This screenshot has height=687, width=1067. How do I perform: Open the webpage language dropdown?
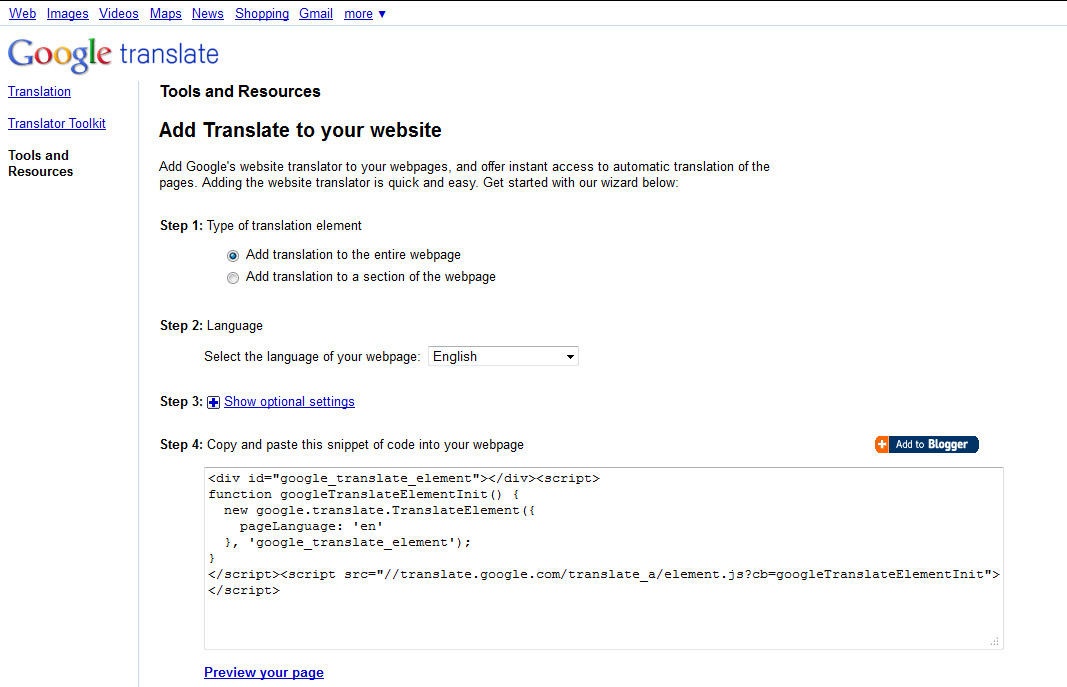(503, 356)
